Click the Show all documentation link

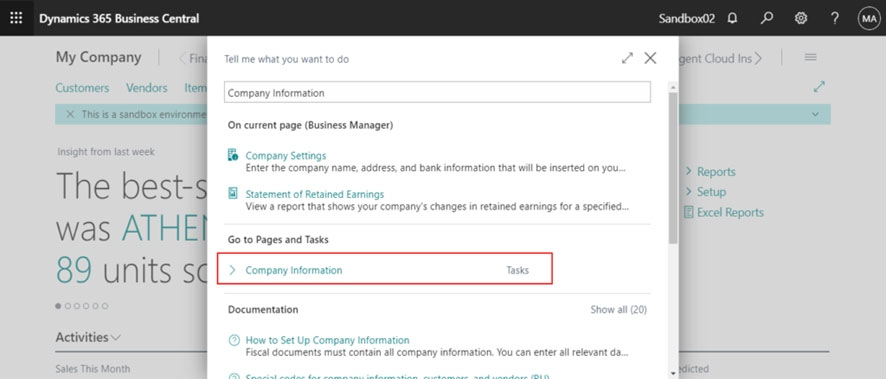coord(619,310)
